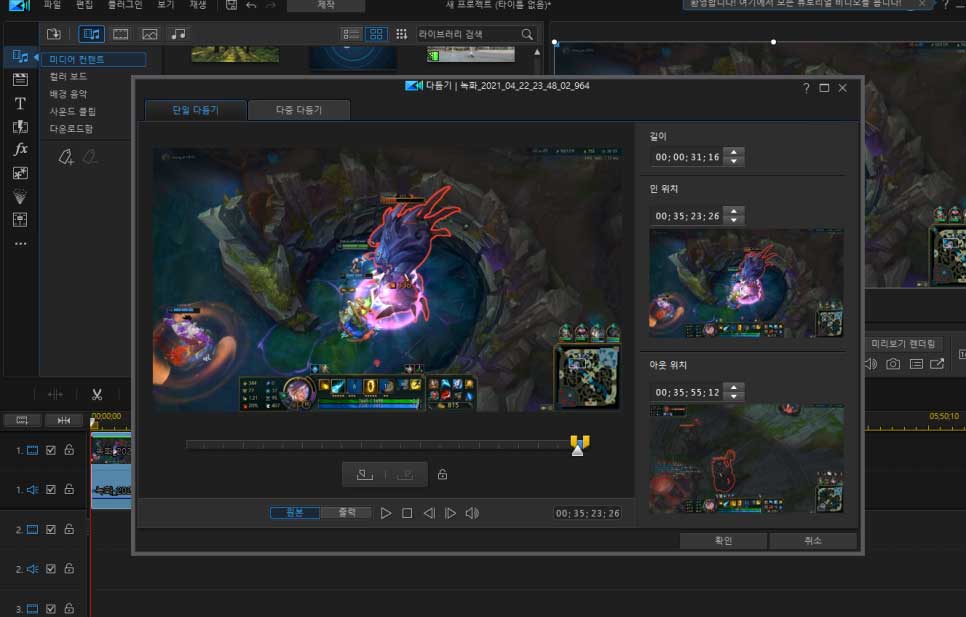Filter library to videos only
Viewport: 966px width, 617px height.
(x=121, y=34)
